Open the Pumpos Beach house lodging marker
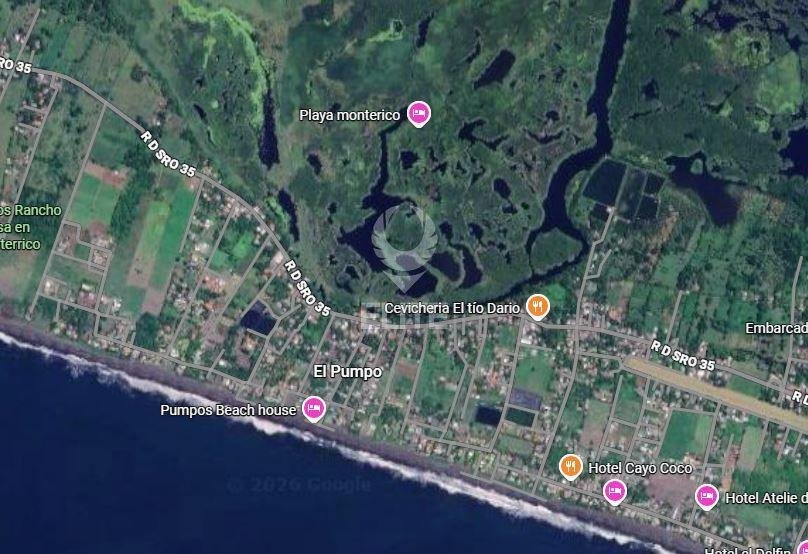 point(314,409)
